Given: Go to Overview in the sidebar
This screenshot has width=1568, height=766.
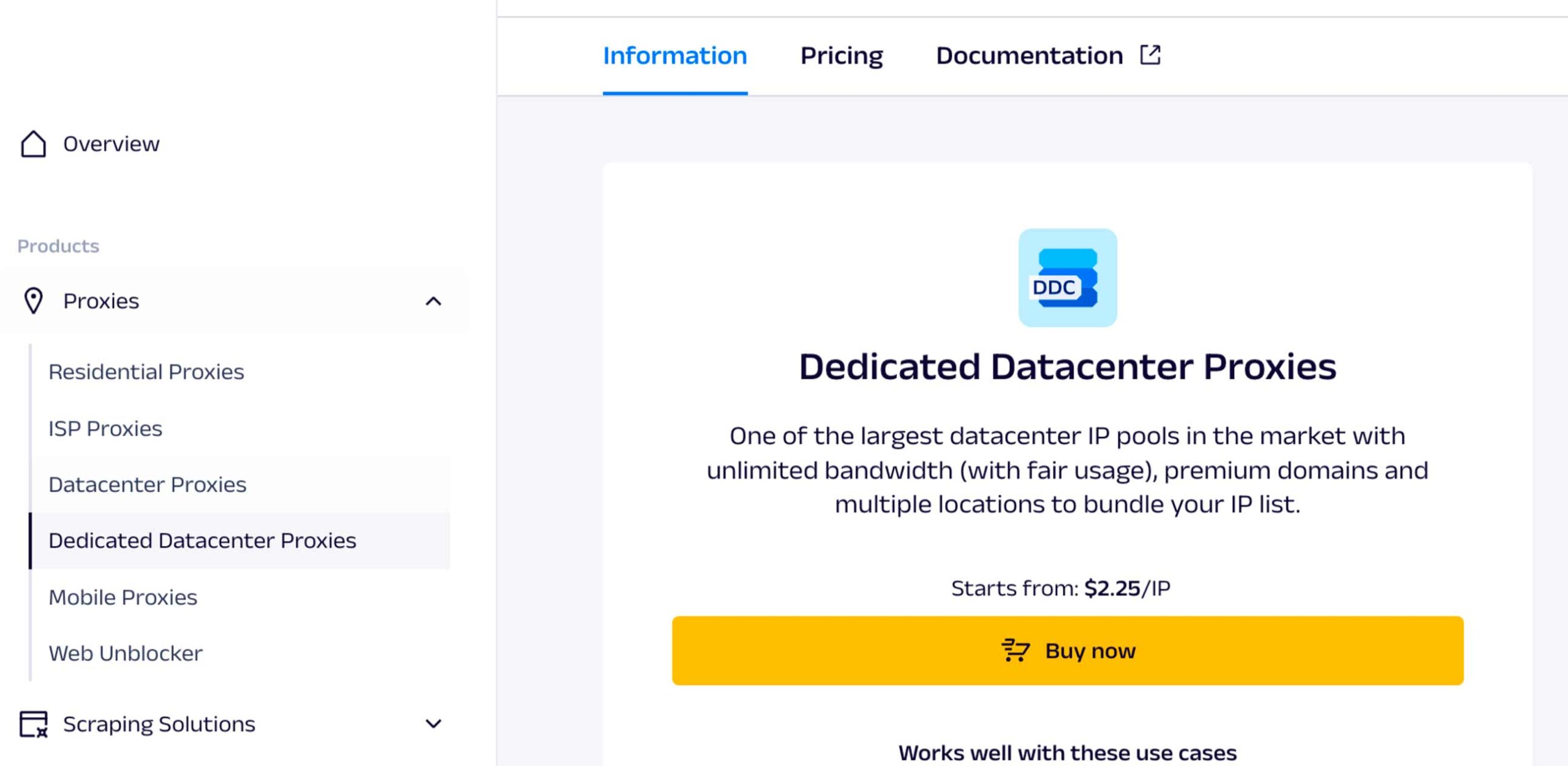Looking at the screenshot, I should coord(111,144).
